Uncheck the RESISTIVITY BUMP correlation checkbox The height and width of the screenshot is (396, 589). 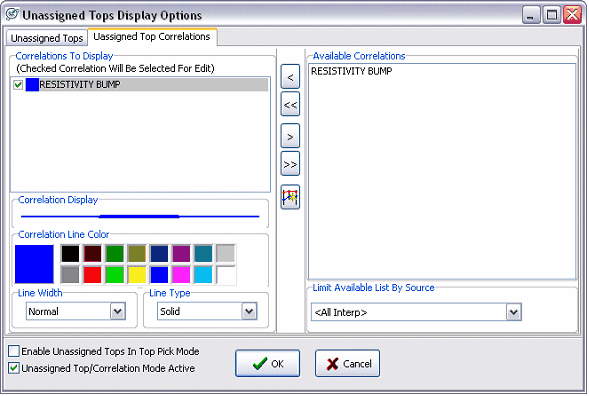18,85
